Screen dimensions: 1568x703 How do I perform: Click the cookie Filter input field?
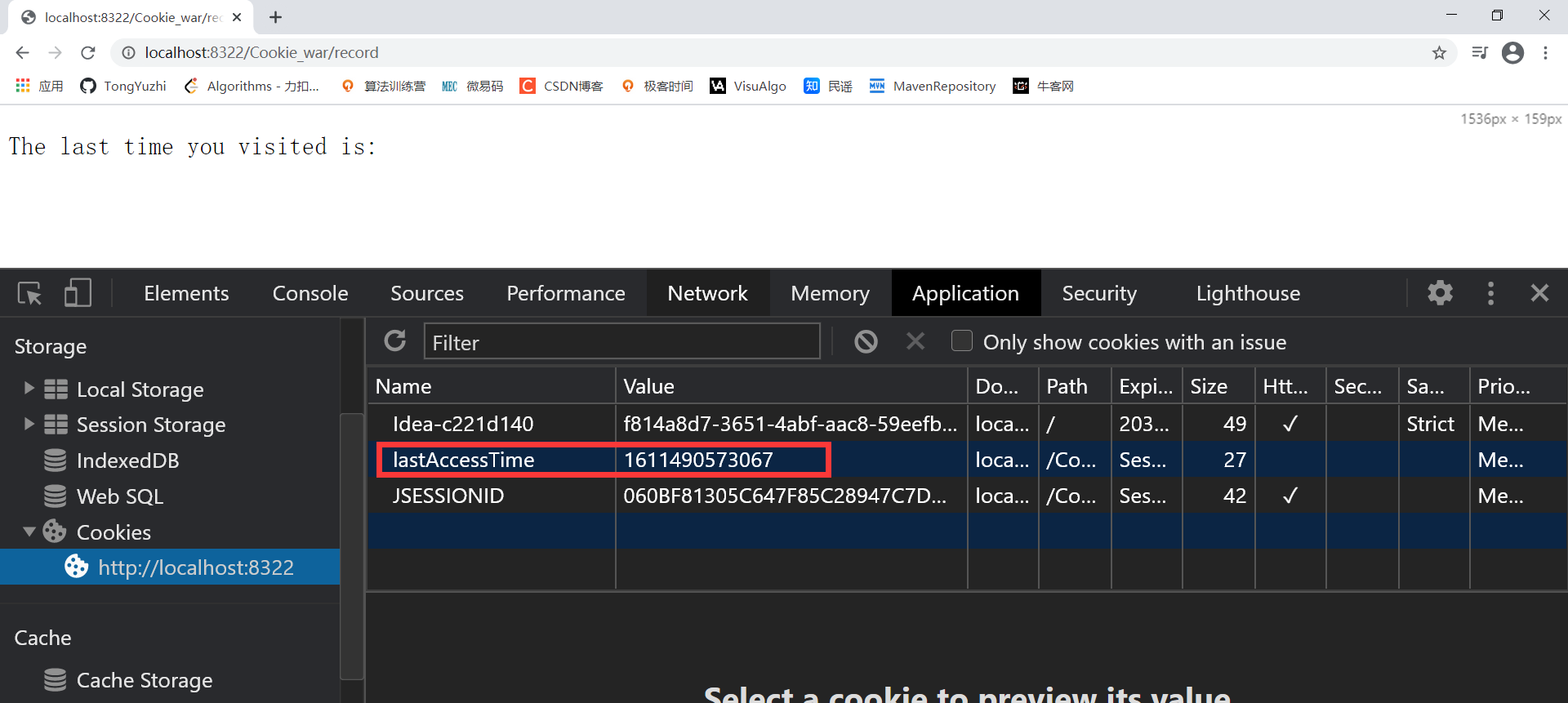pos(621,342)
